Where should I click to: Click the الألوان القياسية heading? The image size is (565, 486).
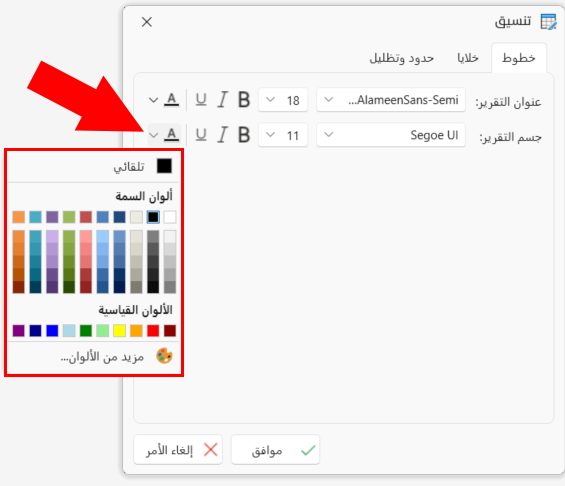click(135, 310)
